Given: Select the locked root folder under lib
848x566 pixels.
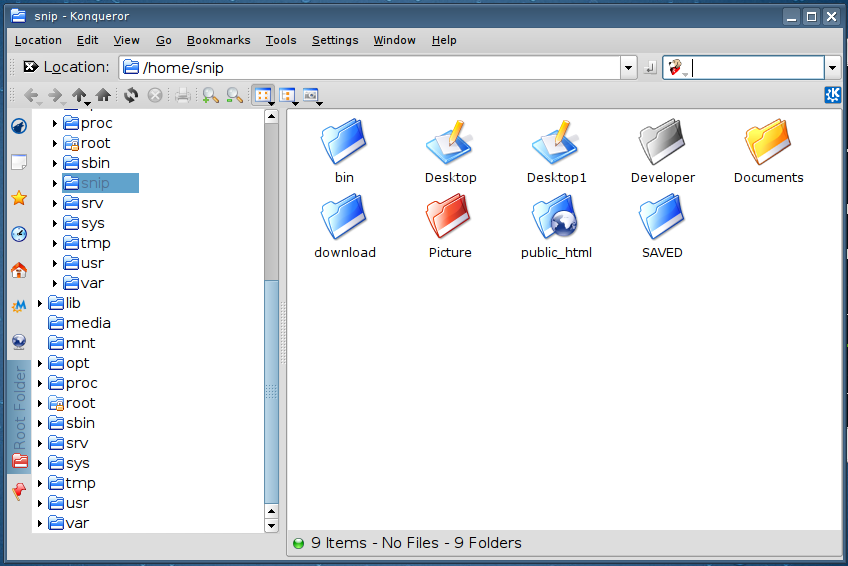Looking at the screenshot, I should coord(72,403).
